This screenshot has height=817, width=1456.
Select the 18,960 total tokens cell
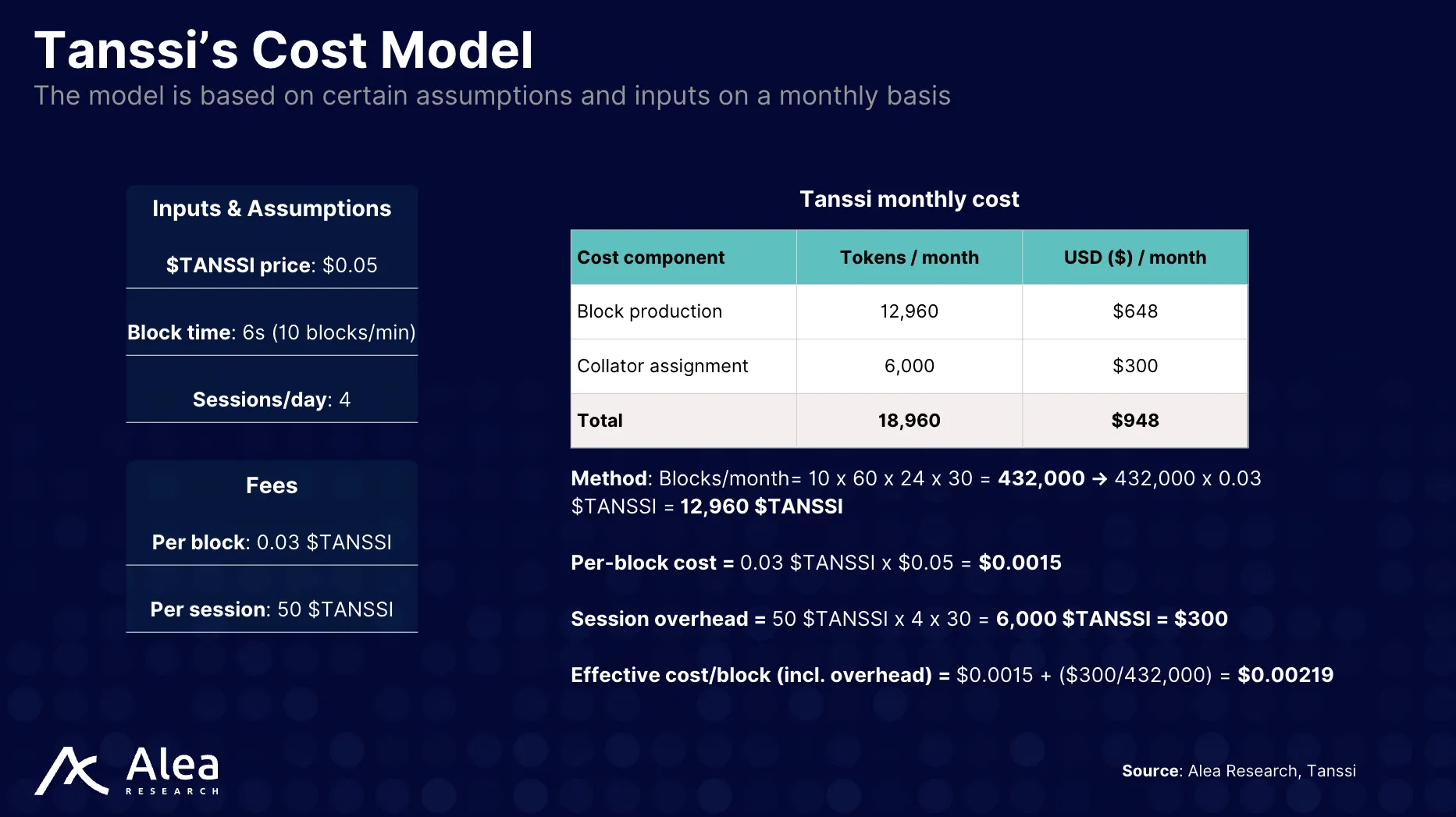909,421
